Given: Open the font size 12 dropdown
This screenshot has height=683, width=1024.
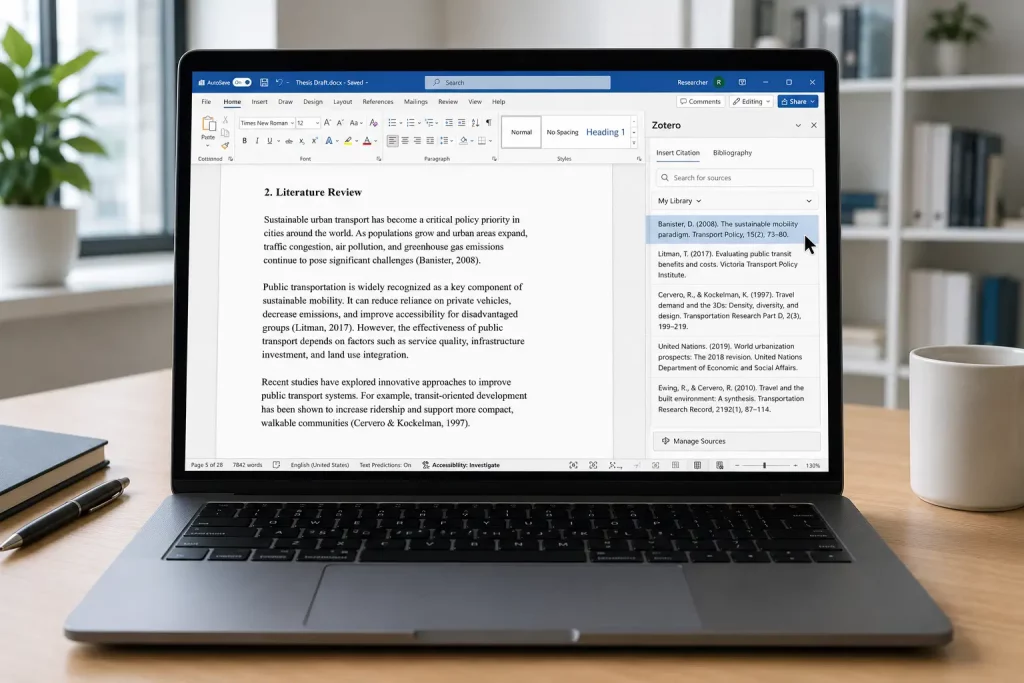Looking at the screenshot, I should [308, 123].
